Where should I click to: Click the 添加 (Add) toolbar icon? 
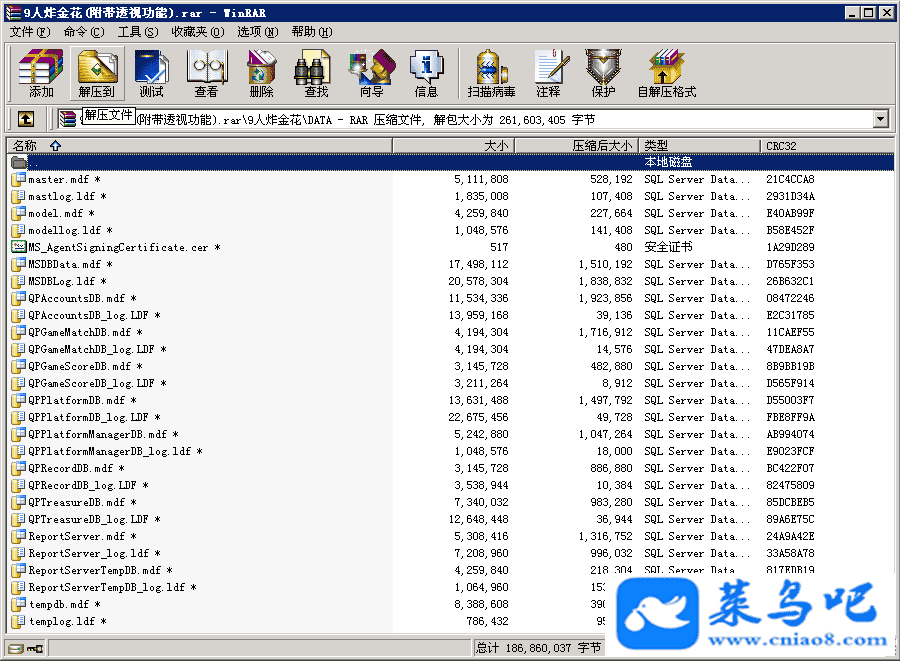tap(41, 73)
